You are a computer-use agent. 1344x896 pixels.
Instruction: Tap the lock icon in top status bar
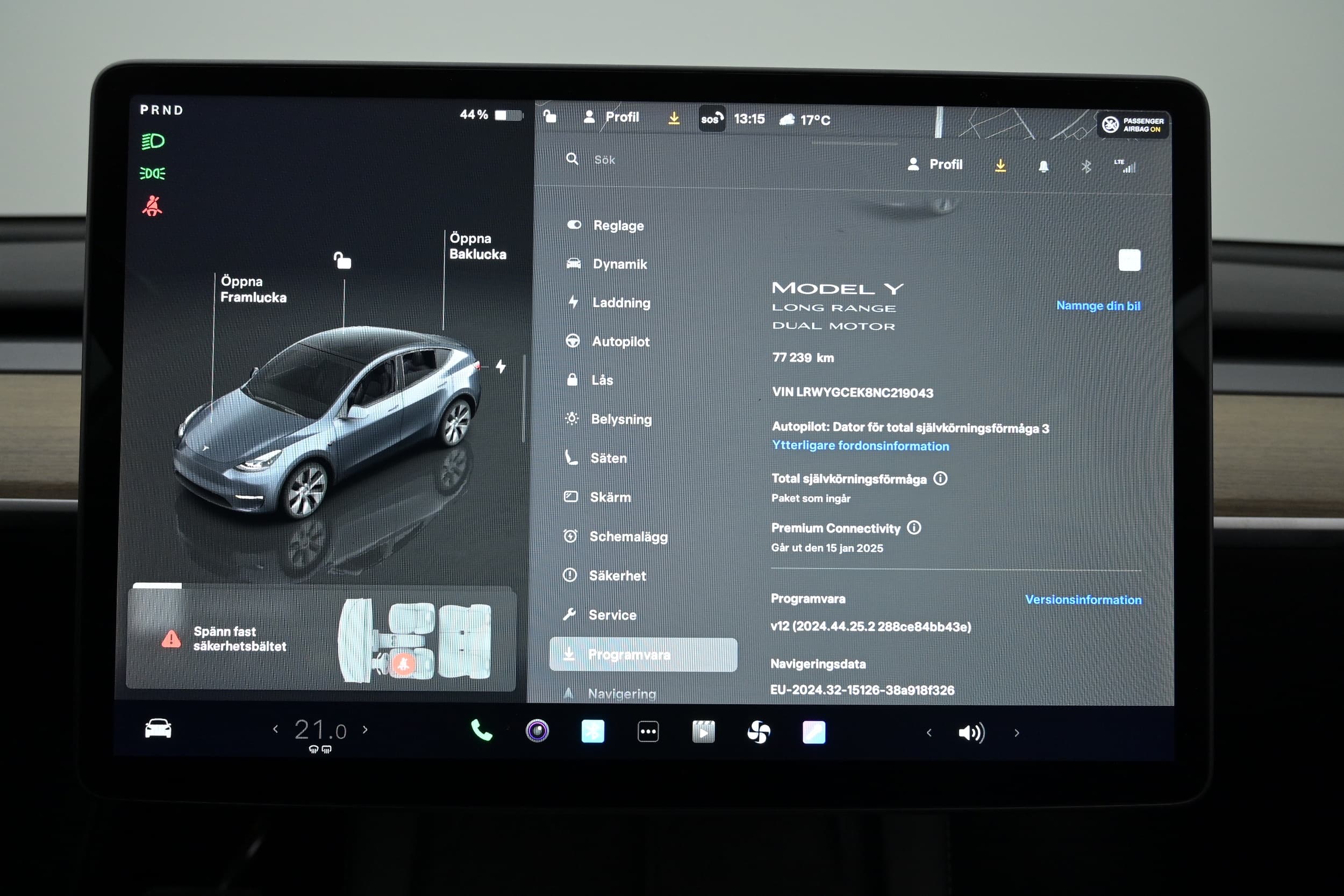point(550,116)
